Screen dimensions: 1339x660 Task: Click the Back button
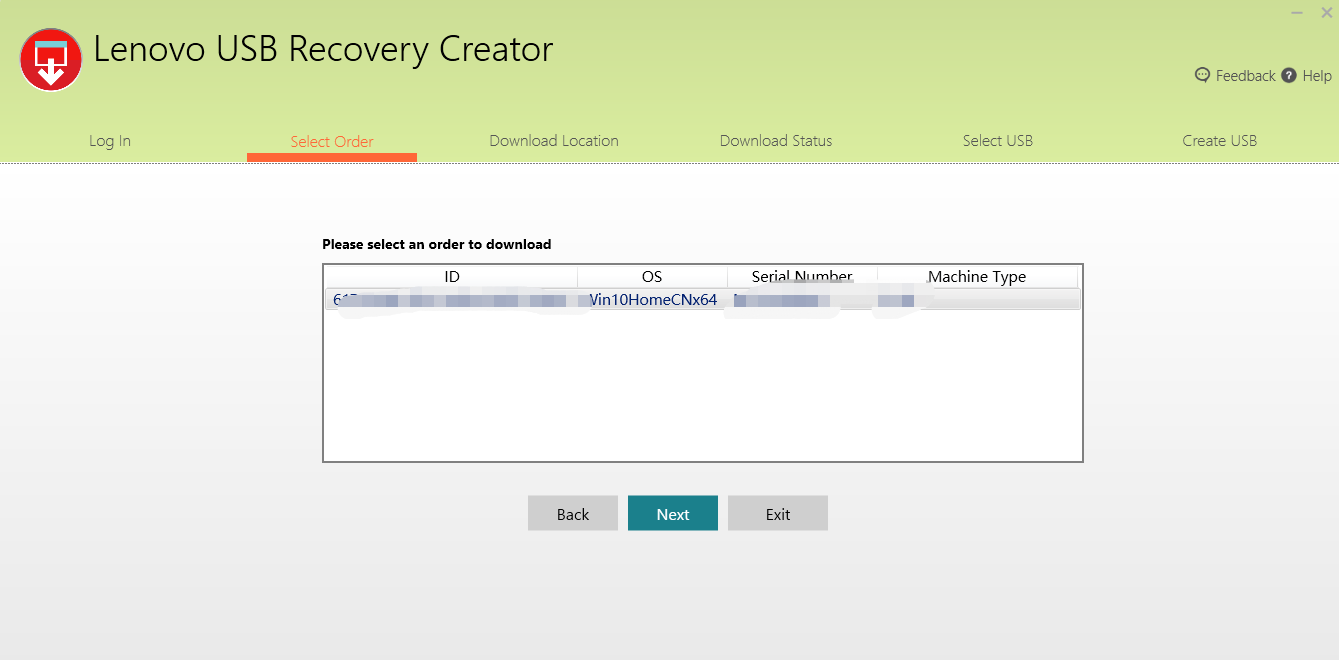pyautogui.click(x=573, y=513)
